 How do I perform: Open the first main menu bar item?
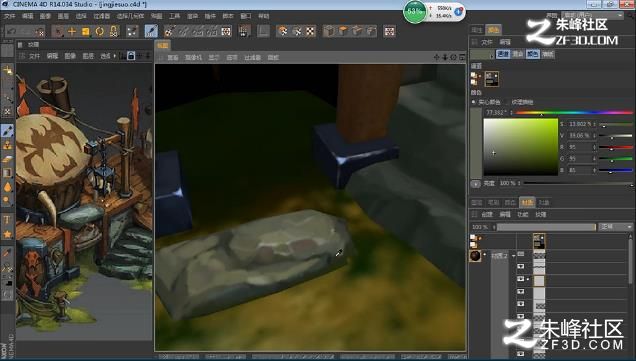[9, 16]
